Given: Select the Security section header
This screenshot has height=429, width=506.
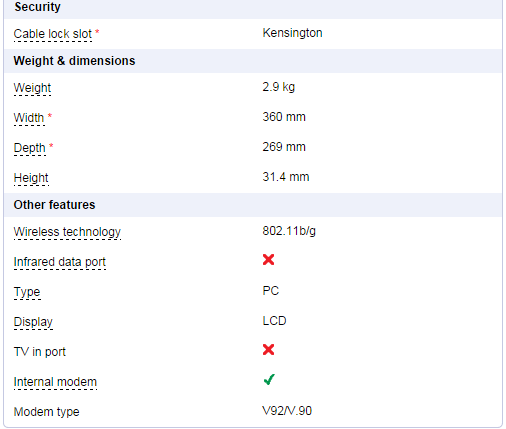Looking at the screenshot, I should (253, 9).
